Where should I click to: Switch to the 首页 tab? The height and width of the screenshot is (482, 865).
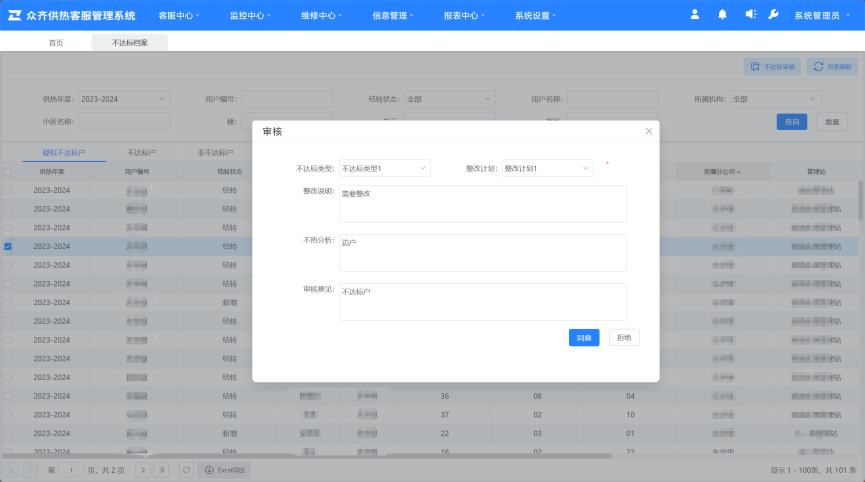point(56,43)
